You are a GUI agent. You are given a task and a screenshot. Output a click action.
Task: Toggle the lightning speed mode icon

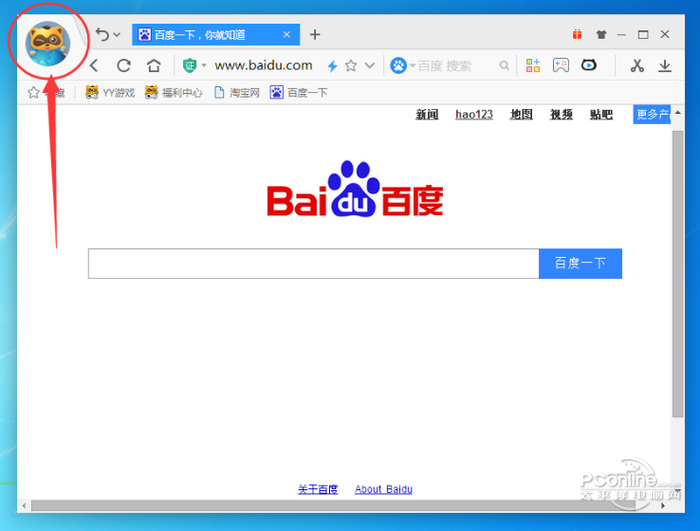tap(332, 66)
